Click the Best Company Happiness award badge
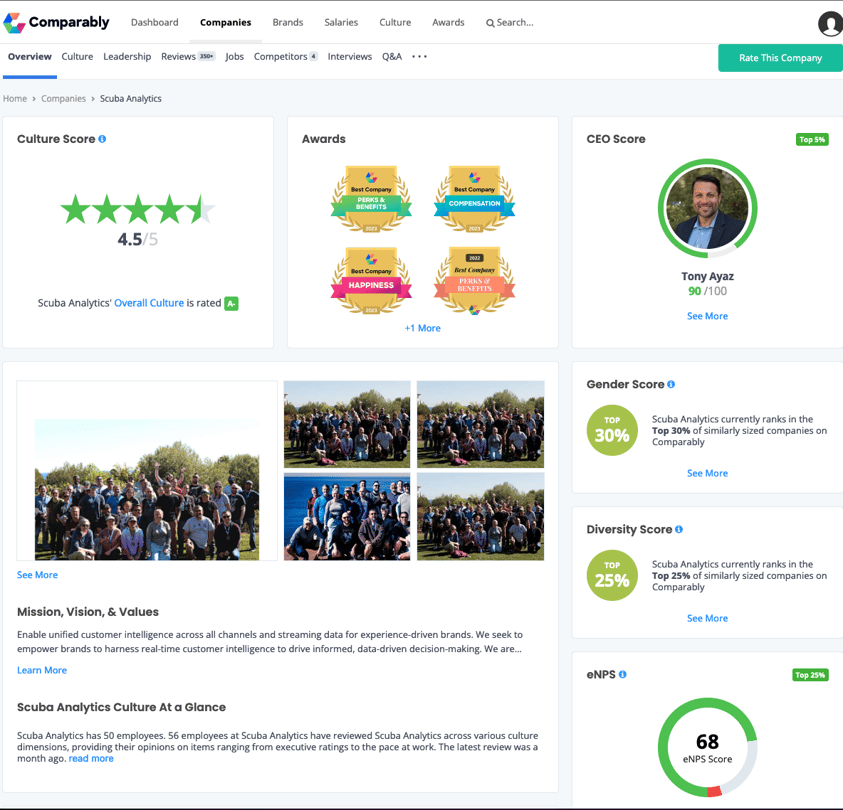The width and height of the screenshot is (843, 810). coord(371,280)
